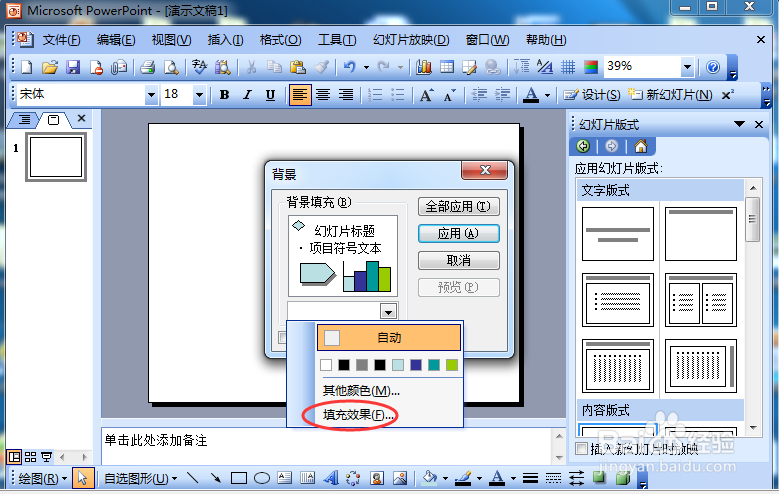Run the Spelling check icon
Screen dimensions: 779x494
[199, 67]
